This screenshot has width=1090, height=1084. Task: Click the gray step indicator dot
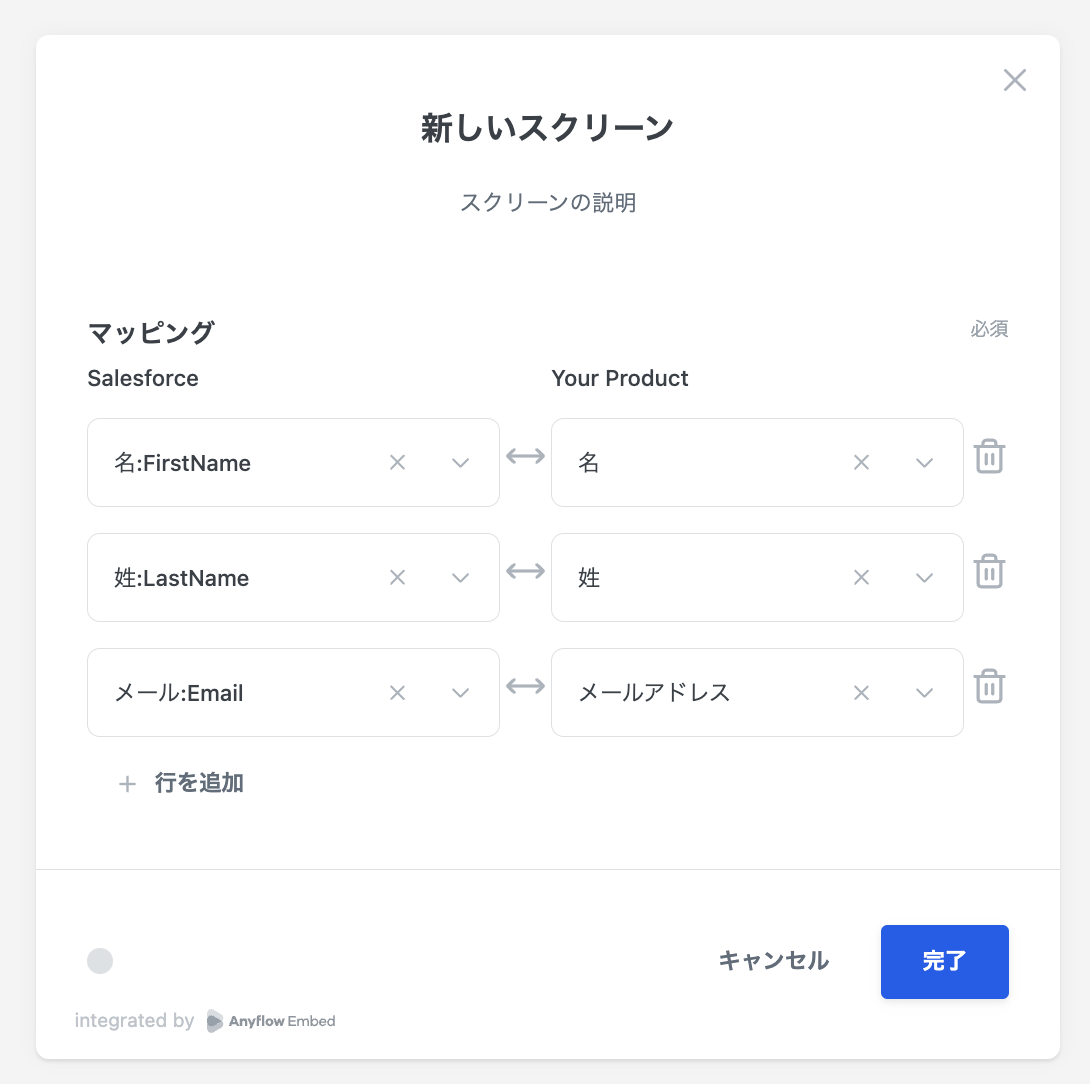(x=100, y=961)
